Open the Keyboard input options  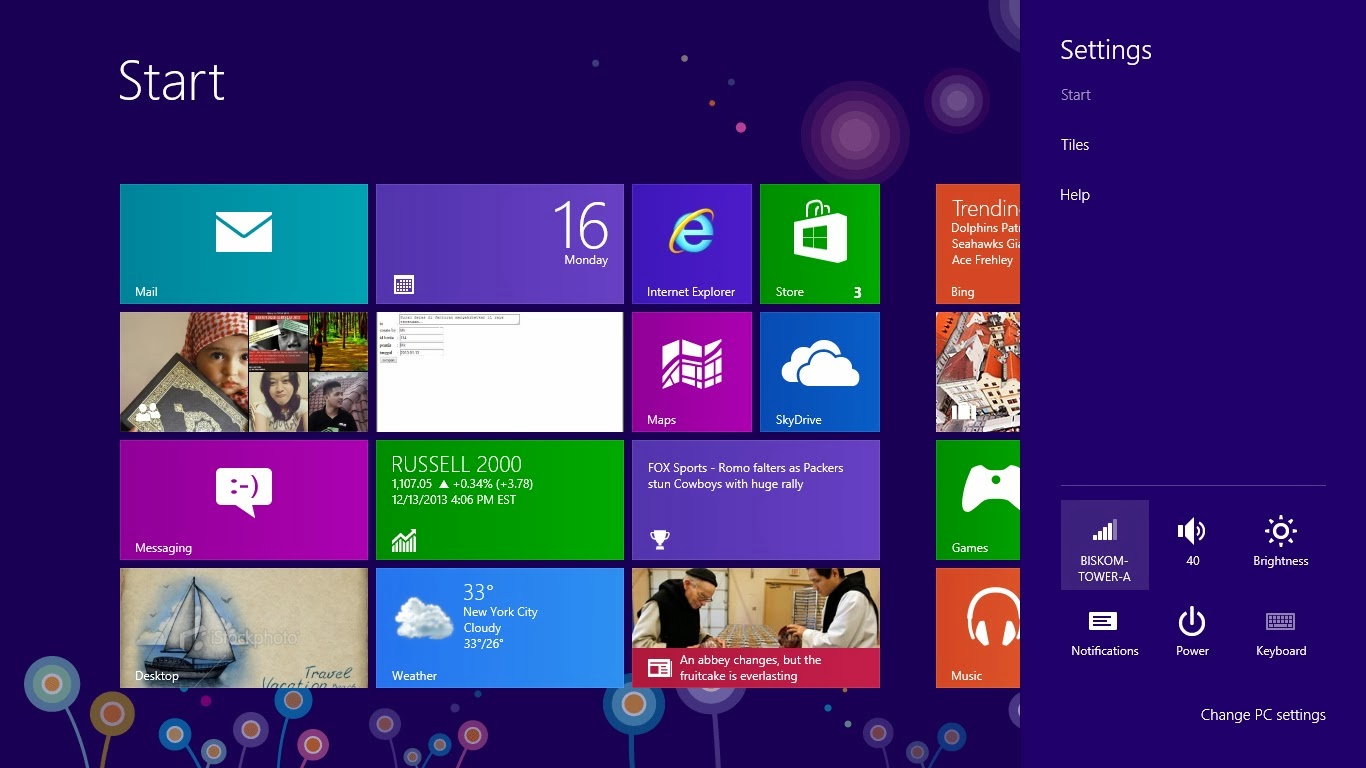[x=1281, y=634]
